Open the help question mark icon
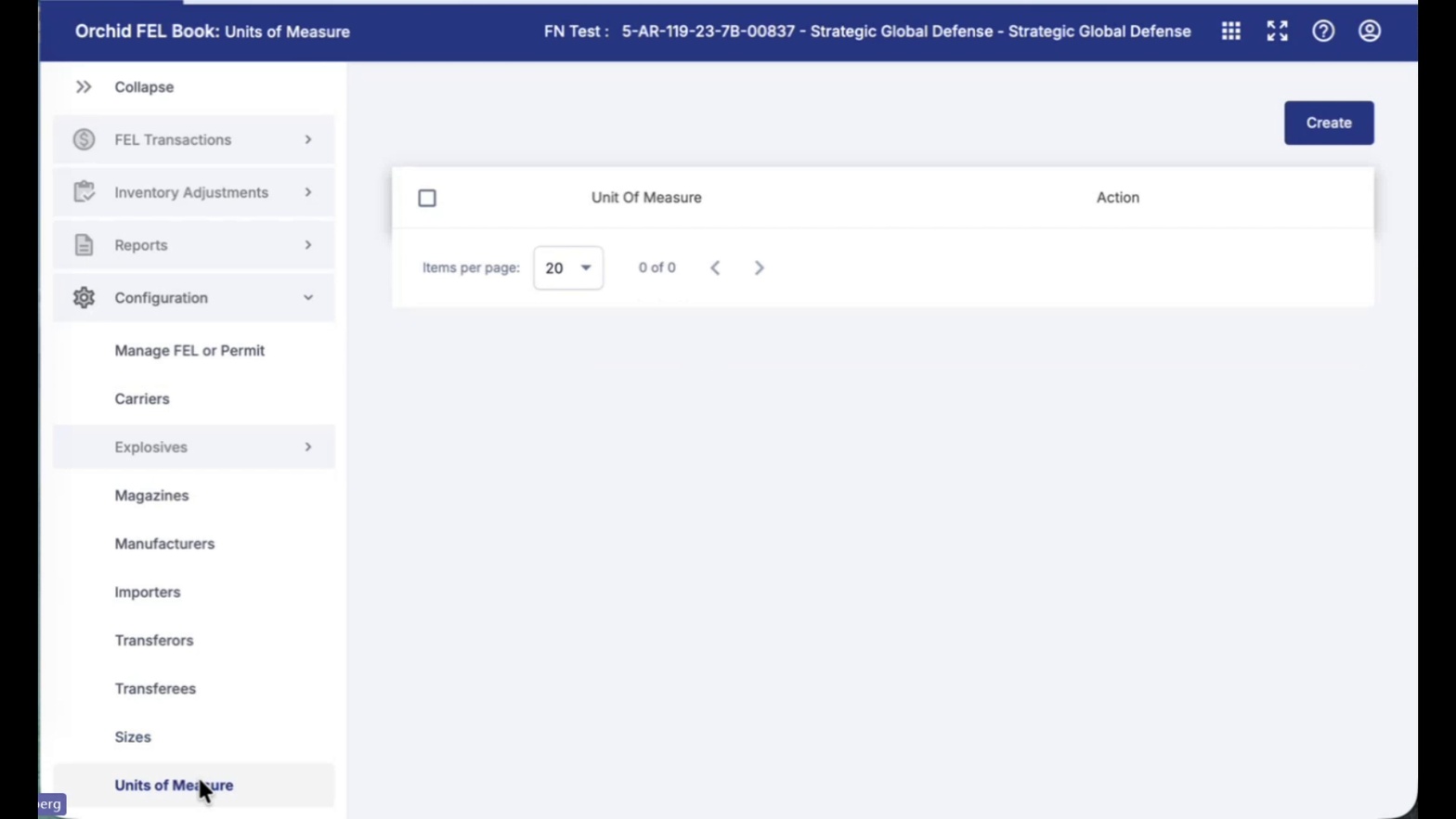Screen dimensions: 1456x819 (x=1323, y=32)
